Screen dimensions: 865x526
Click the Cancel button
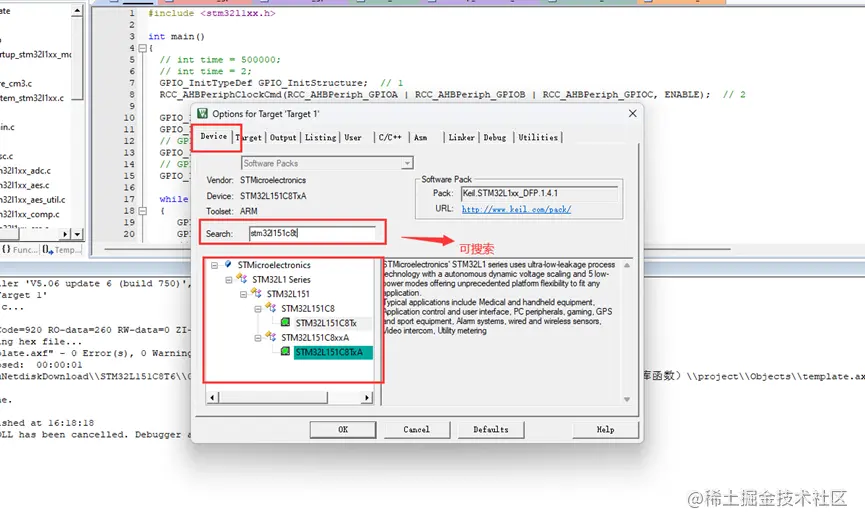click(x=417, y=429)
